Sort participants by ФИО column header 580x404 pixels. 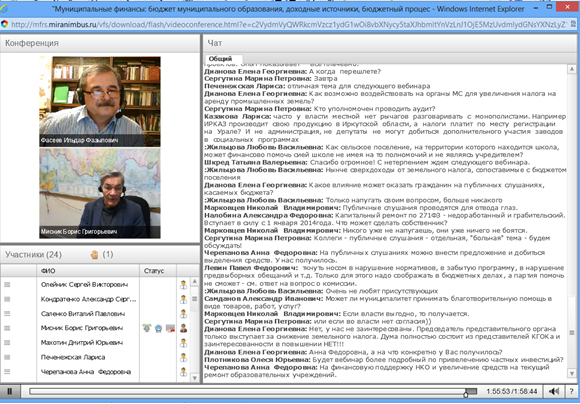(x=88, y=271)
